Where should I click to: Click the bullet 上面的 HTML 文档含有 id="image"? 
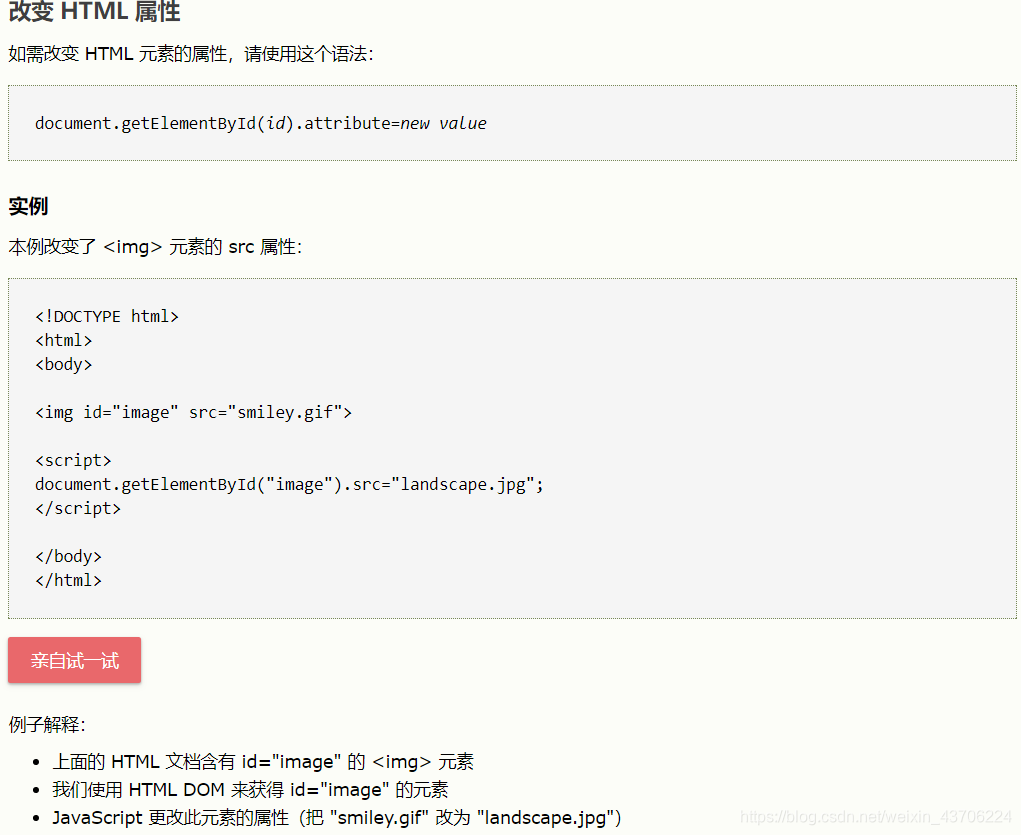tap(263, 761)
